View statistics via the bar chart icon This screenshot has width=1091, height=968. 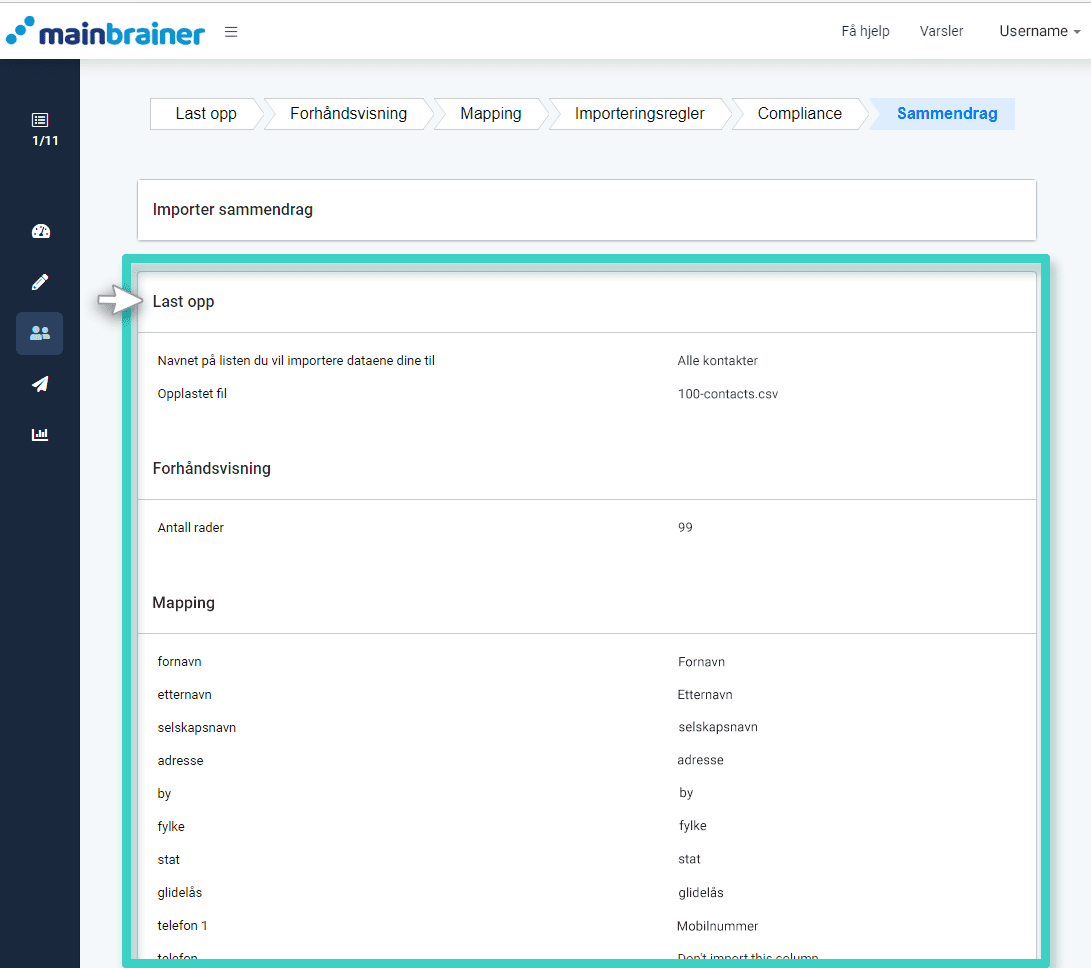point(40,434)
